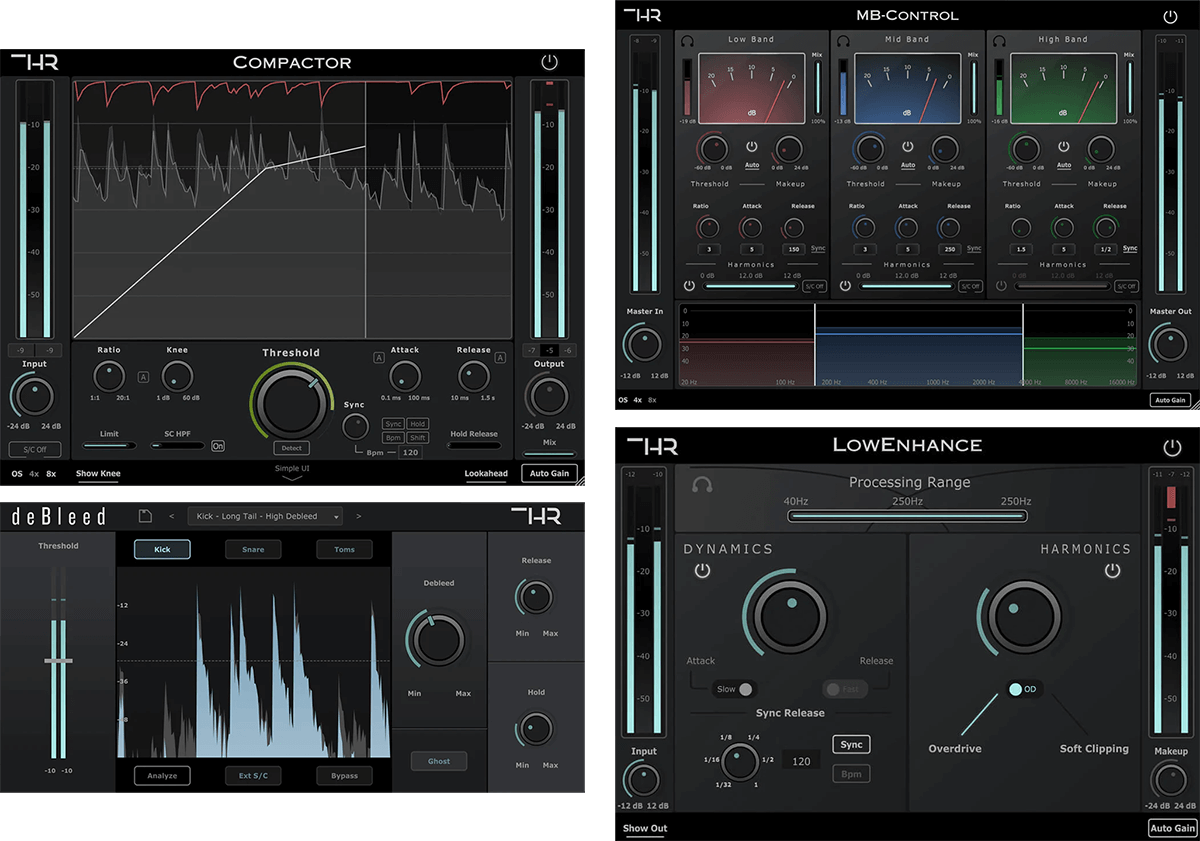The height and width of the screenshot is (841, 1200).
Task: Click the LowEnhance Sync button
Action: pyautogui.click(x=851, y=744)
